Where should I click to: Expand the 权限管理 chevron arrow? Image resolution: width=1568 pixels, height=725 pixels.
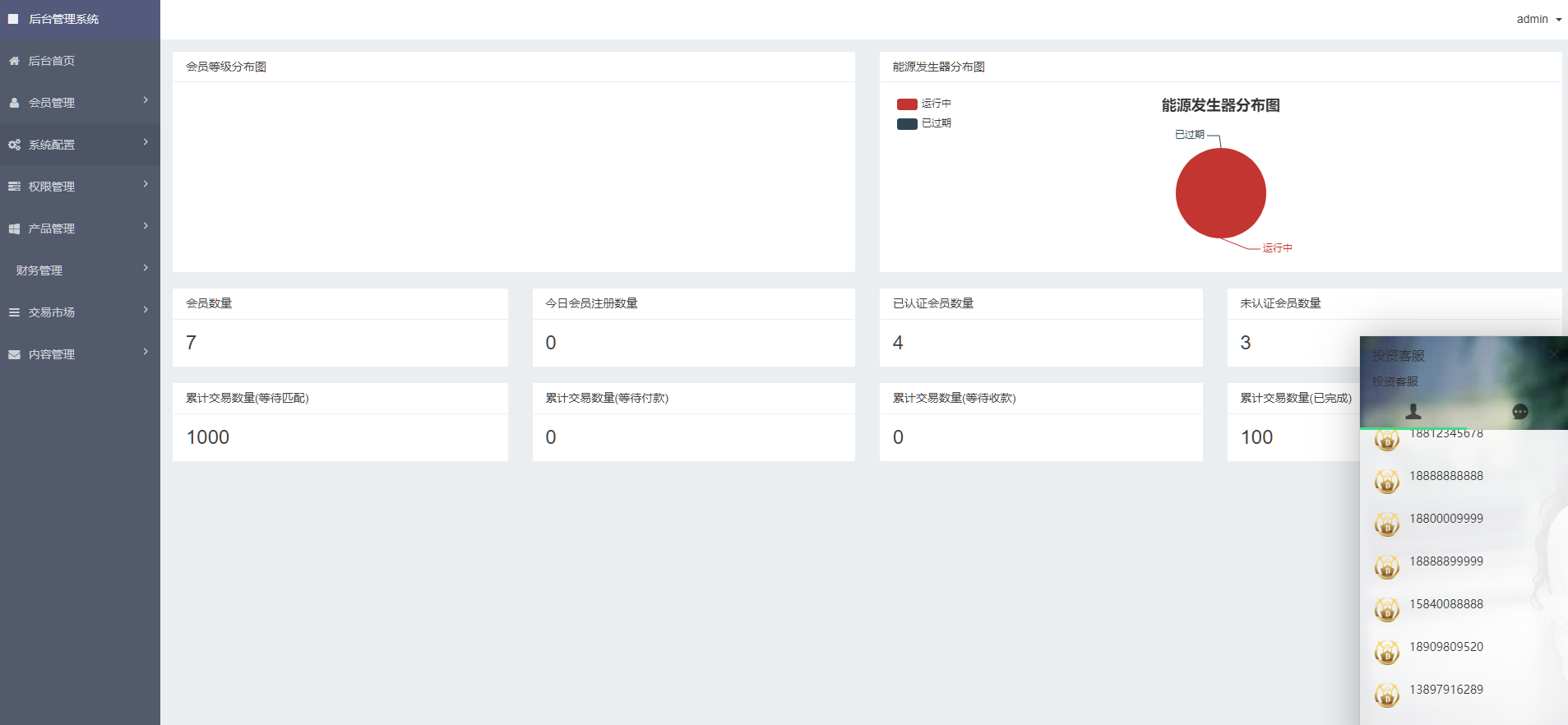pyautogui.click(x=146, y=184)
